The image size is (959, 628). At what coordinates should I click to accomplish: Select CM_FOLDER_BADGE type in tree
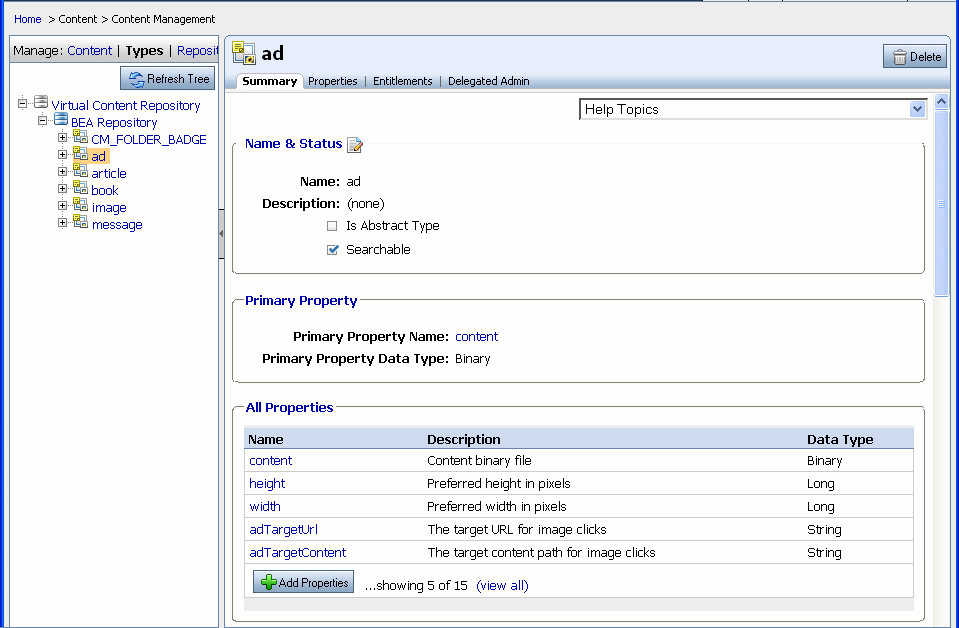tap(149, 140)
